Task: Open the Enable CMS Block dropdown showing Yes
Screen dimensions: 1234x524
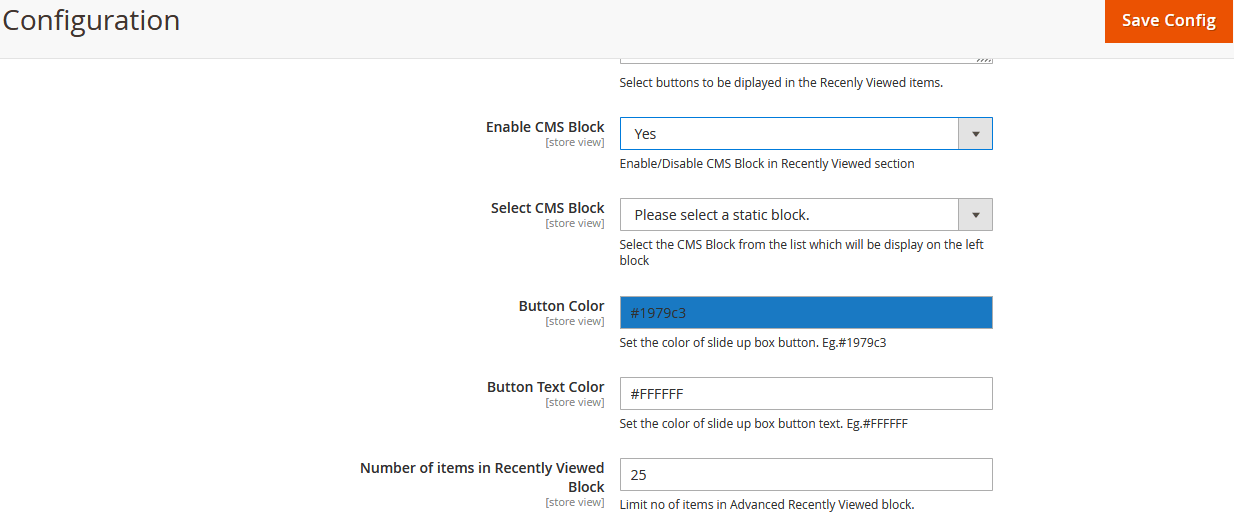Action: click(790, 134)
